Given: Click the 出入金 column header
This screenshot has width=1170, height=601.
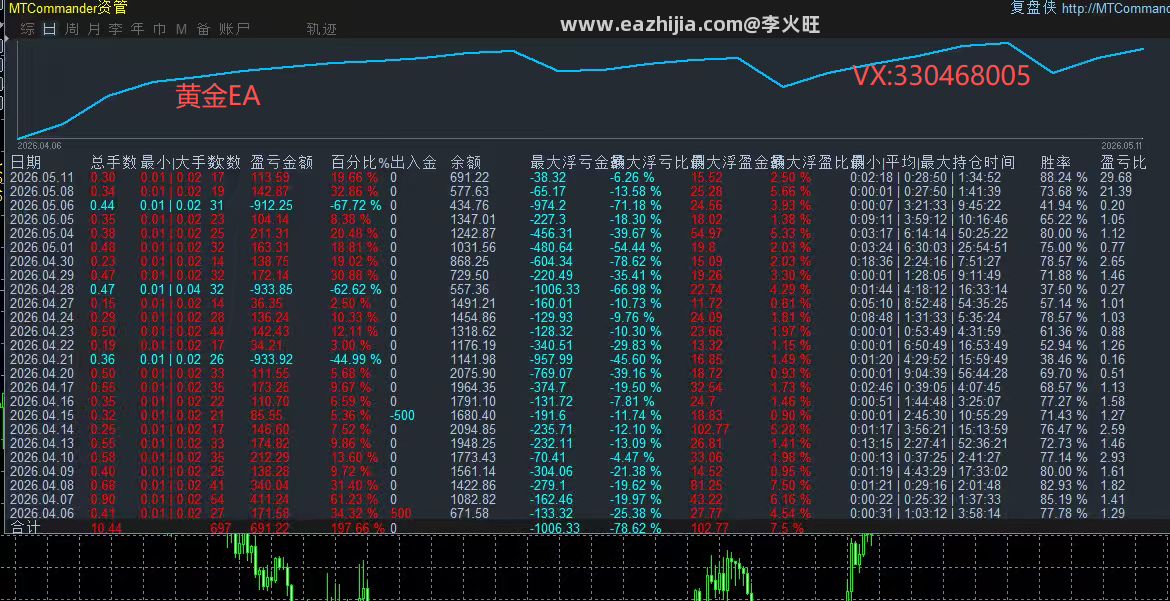Looking at the screenshot, I should click(413, 162).
